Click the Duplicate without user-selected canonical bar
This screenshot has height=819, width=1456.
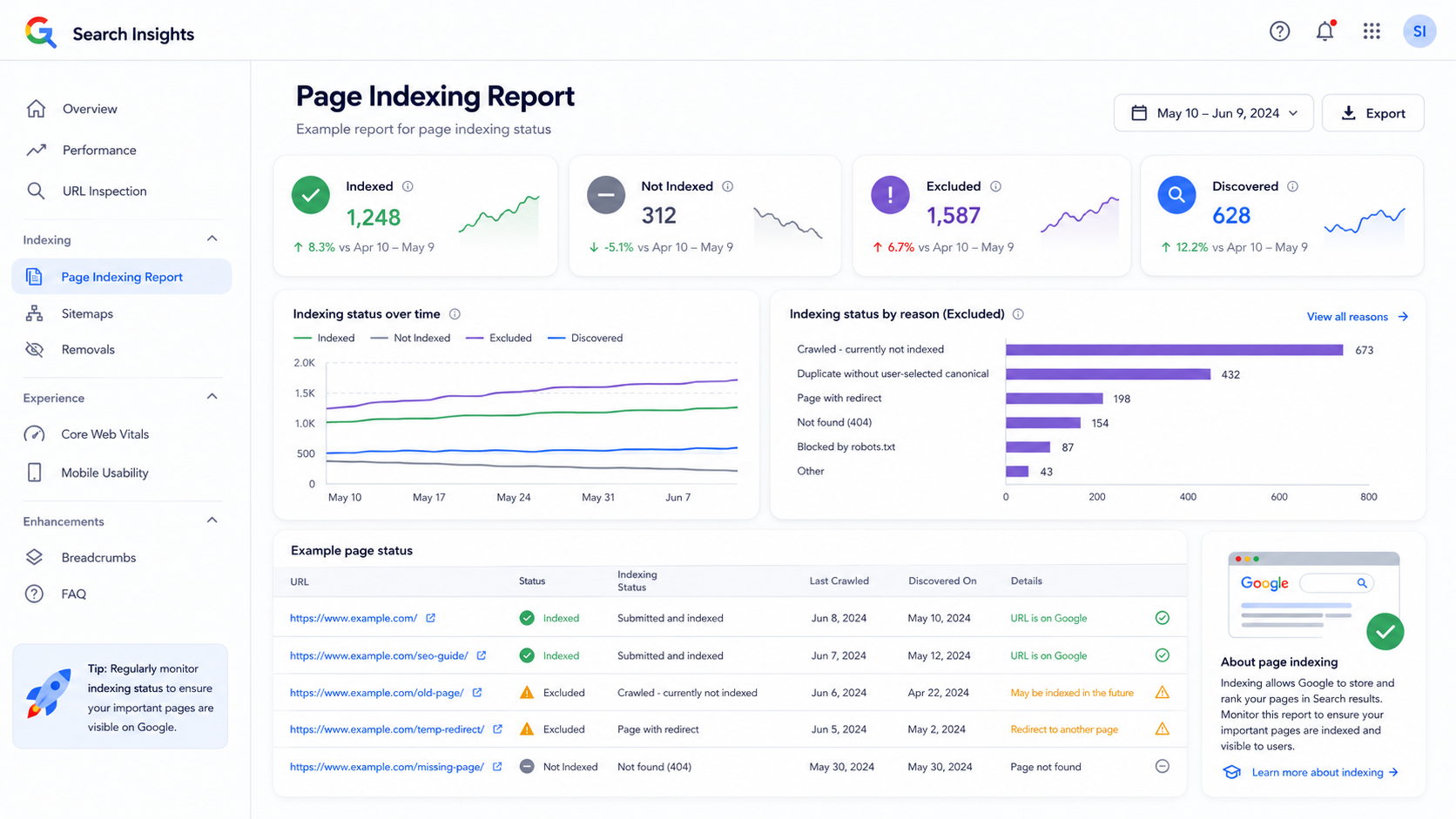click(1109, 374)
